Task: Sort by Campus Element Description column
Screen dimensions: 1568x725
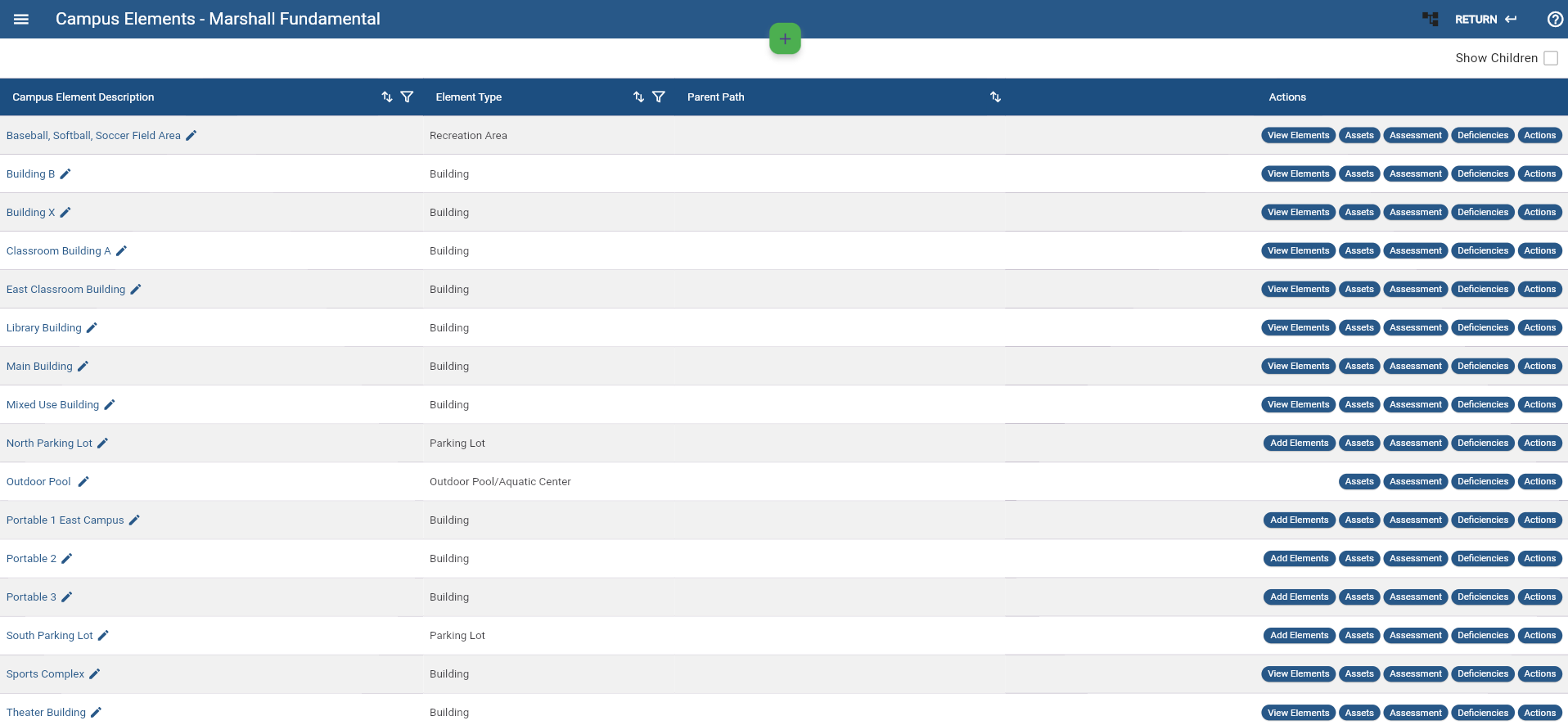Action: pyautogui.click(x=387, y=97)
